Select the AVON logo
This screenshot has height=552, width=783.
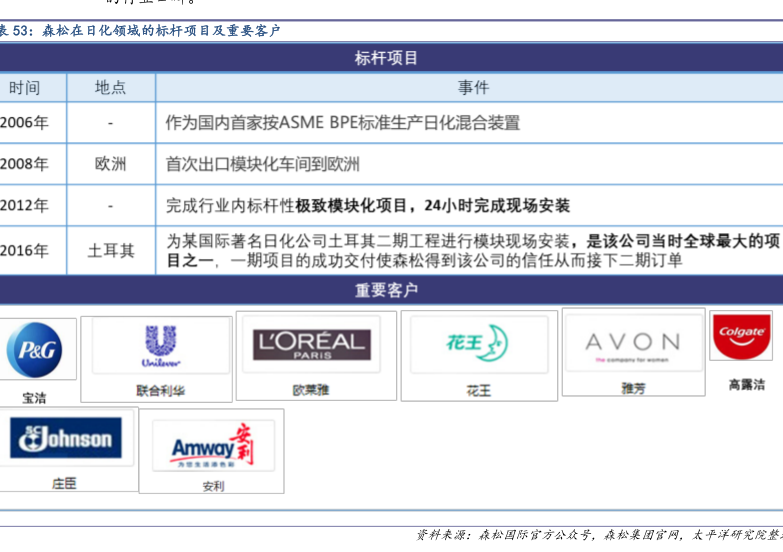pos(632,342)
